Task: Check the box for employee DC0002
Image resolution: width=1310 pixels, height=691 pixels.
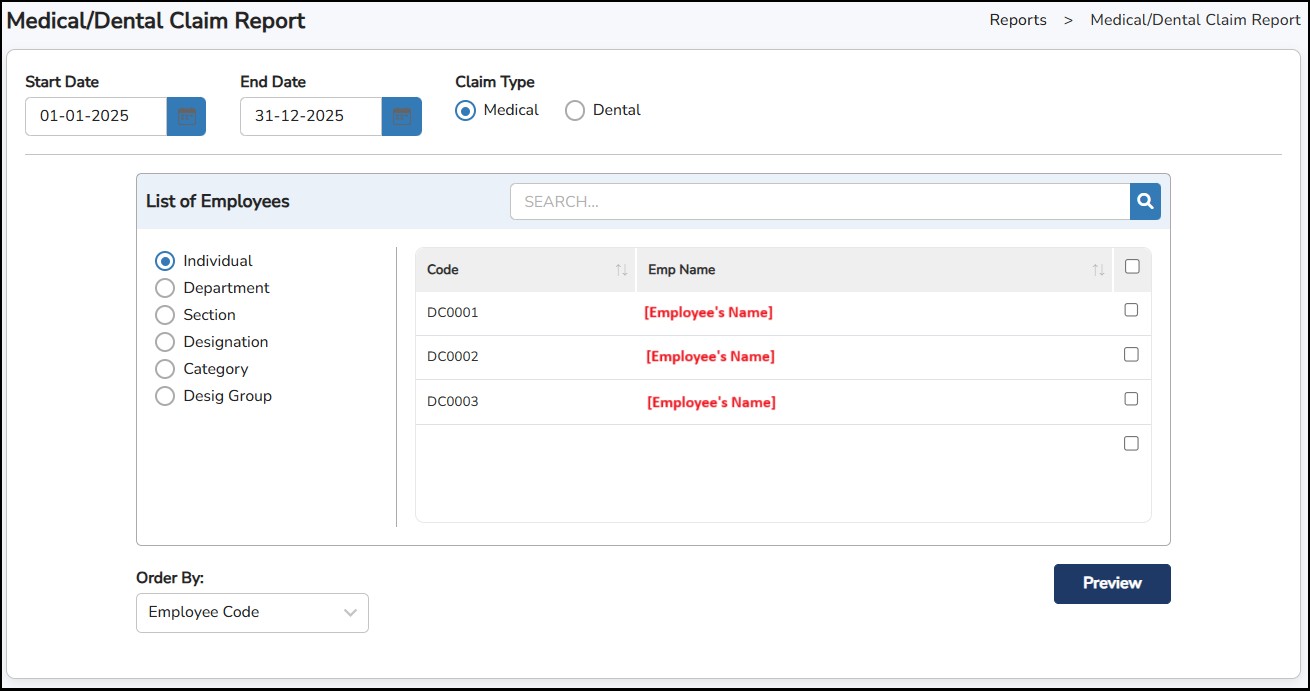Action: point(1131,354)
